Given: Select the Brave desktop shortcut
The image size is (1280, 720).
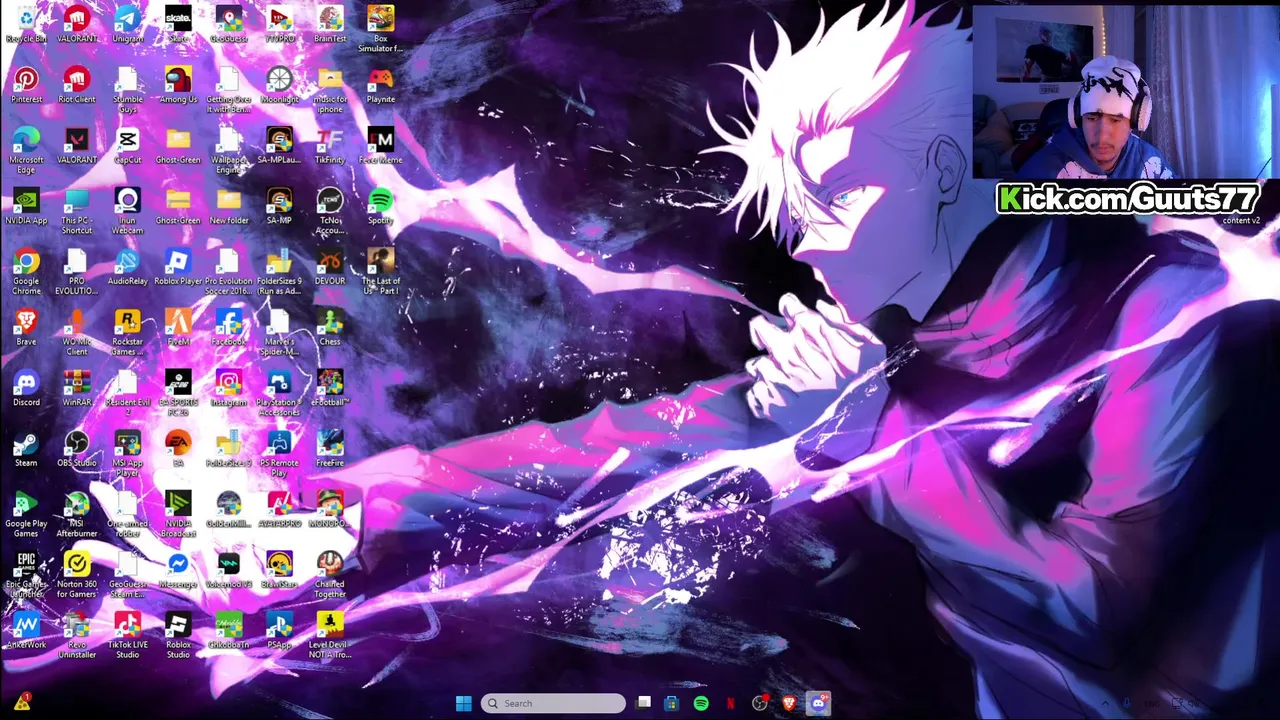Looking at the screenshot, I should pos(26,328).
